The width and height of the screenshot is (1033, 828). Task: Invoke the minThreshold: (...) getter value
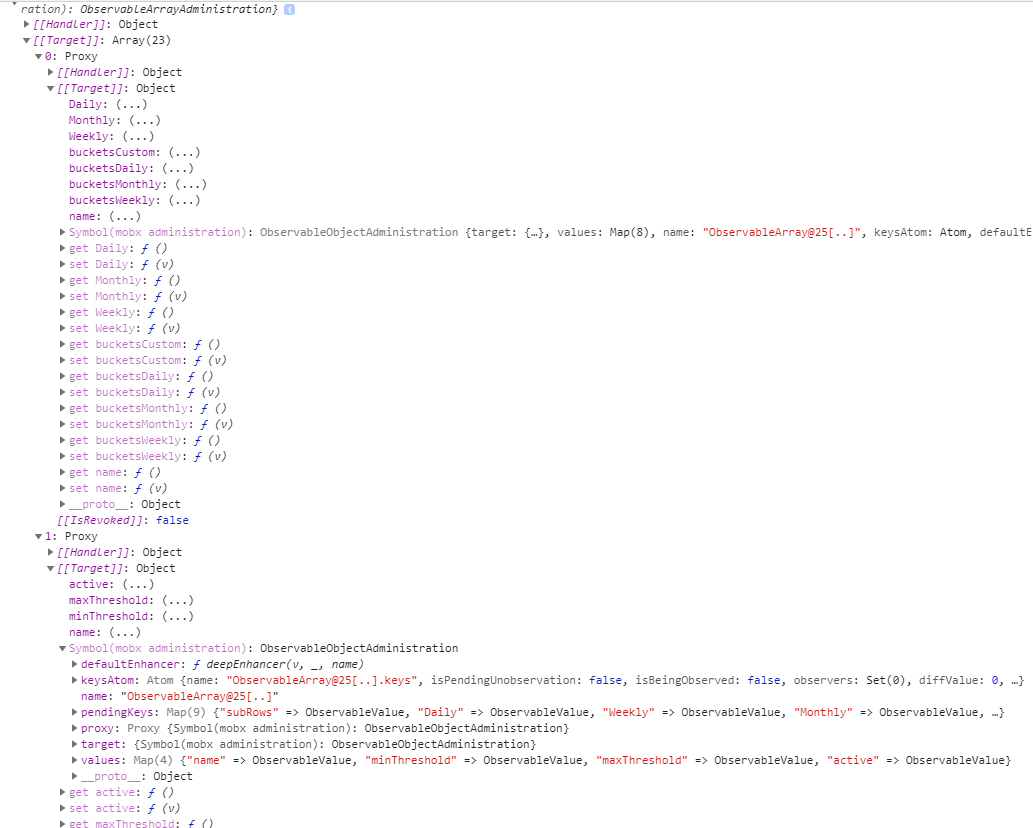[x=177, y=617]
